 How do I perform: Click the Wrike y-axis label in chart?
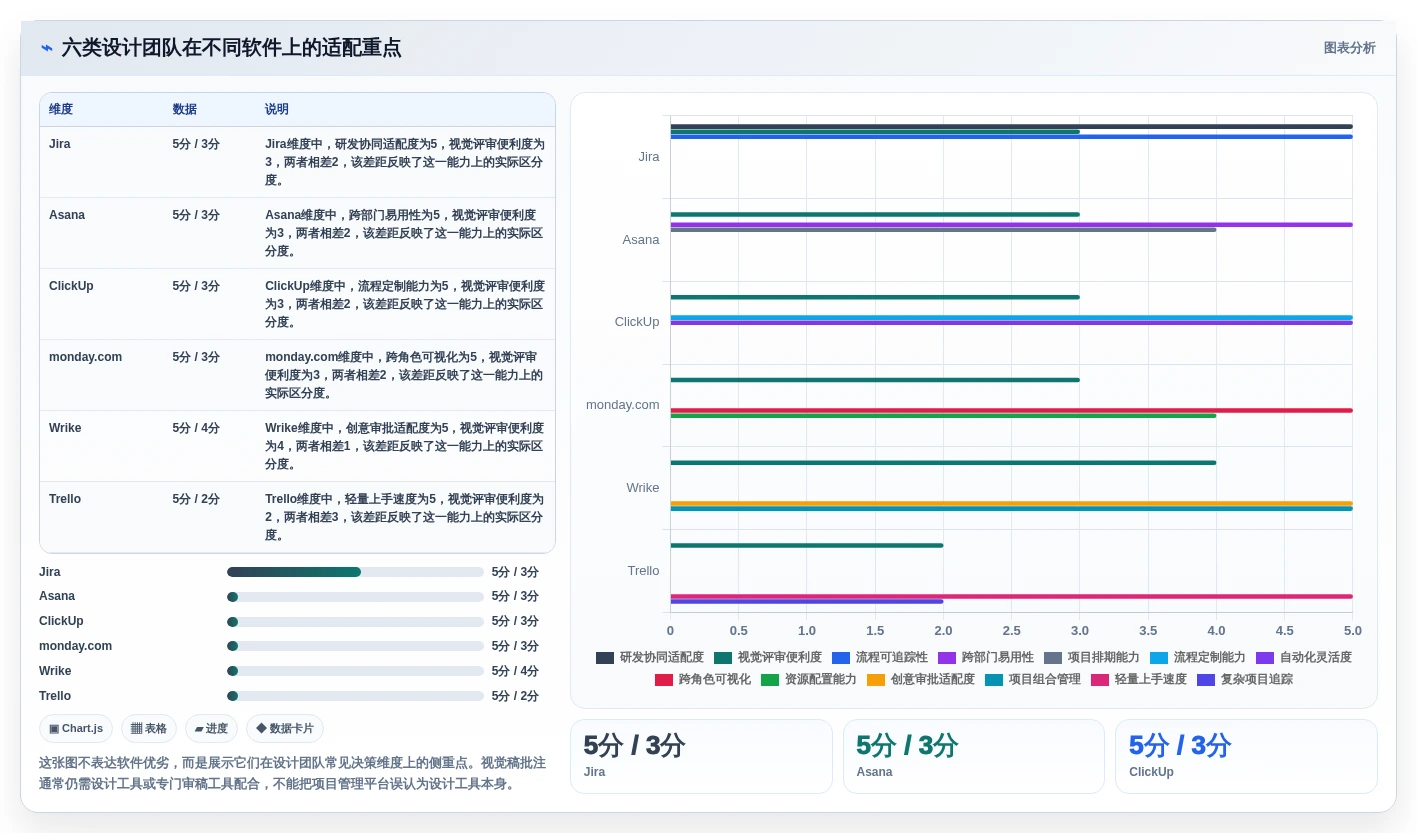[643, 488]
